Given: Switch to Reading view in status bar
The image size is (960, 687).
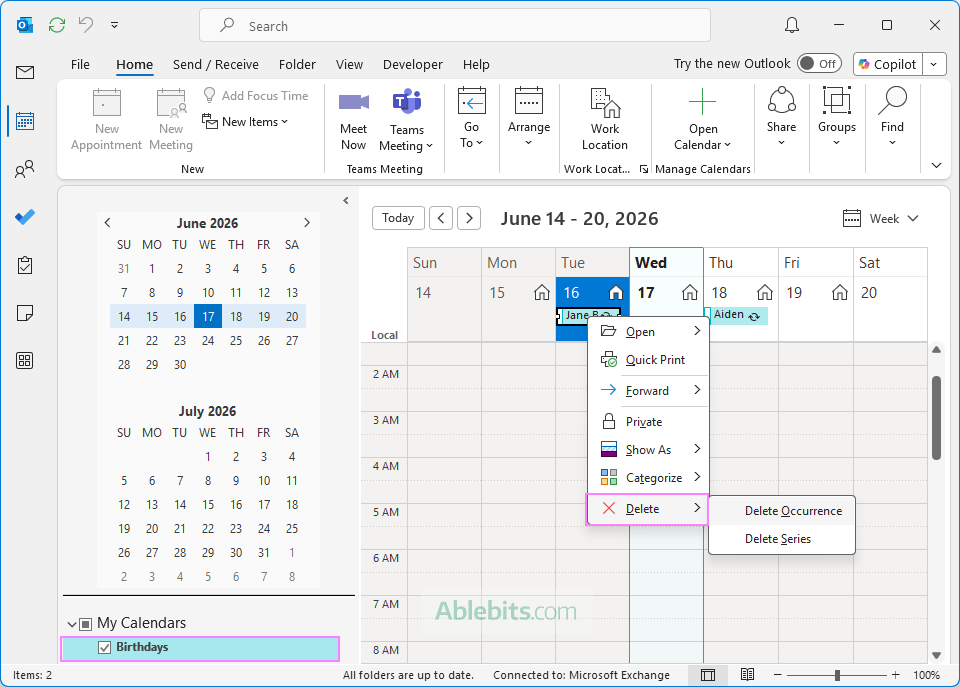Looking at the screenshot, I should (x=747, y=675).
